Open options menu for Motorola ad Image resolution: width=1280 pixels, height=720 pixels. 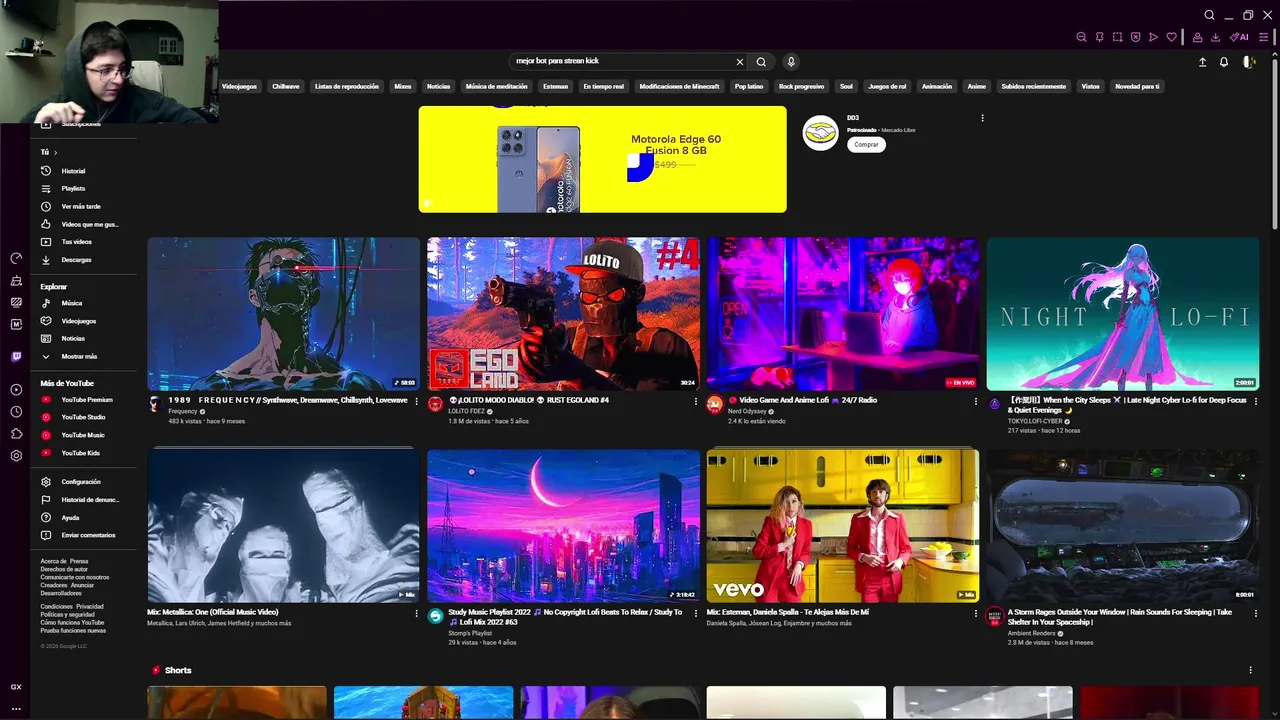[982, 118]
